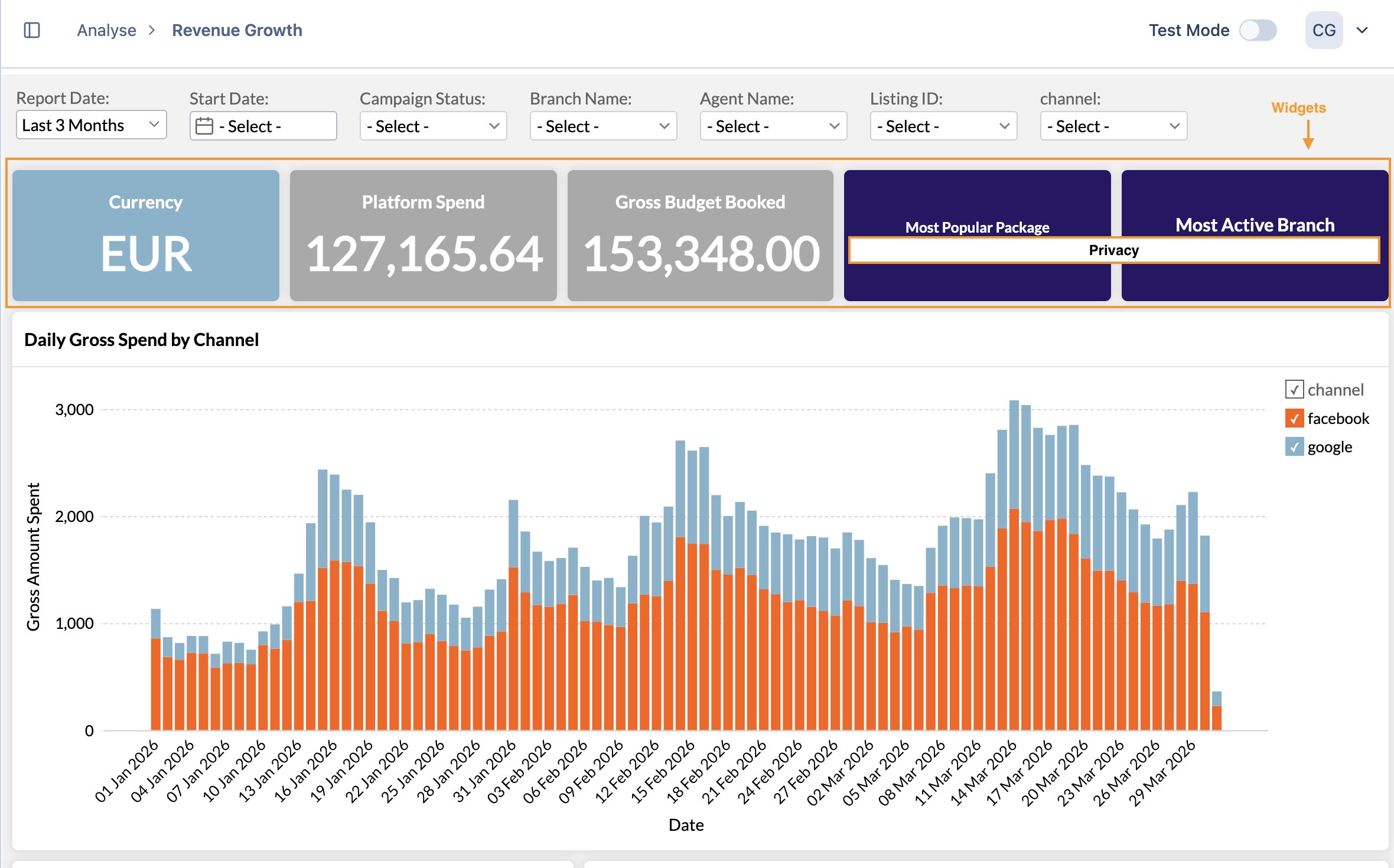Open the channel filter dropdown

pos(1113,126)
